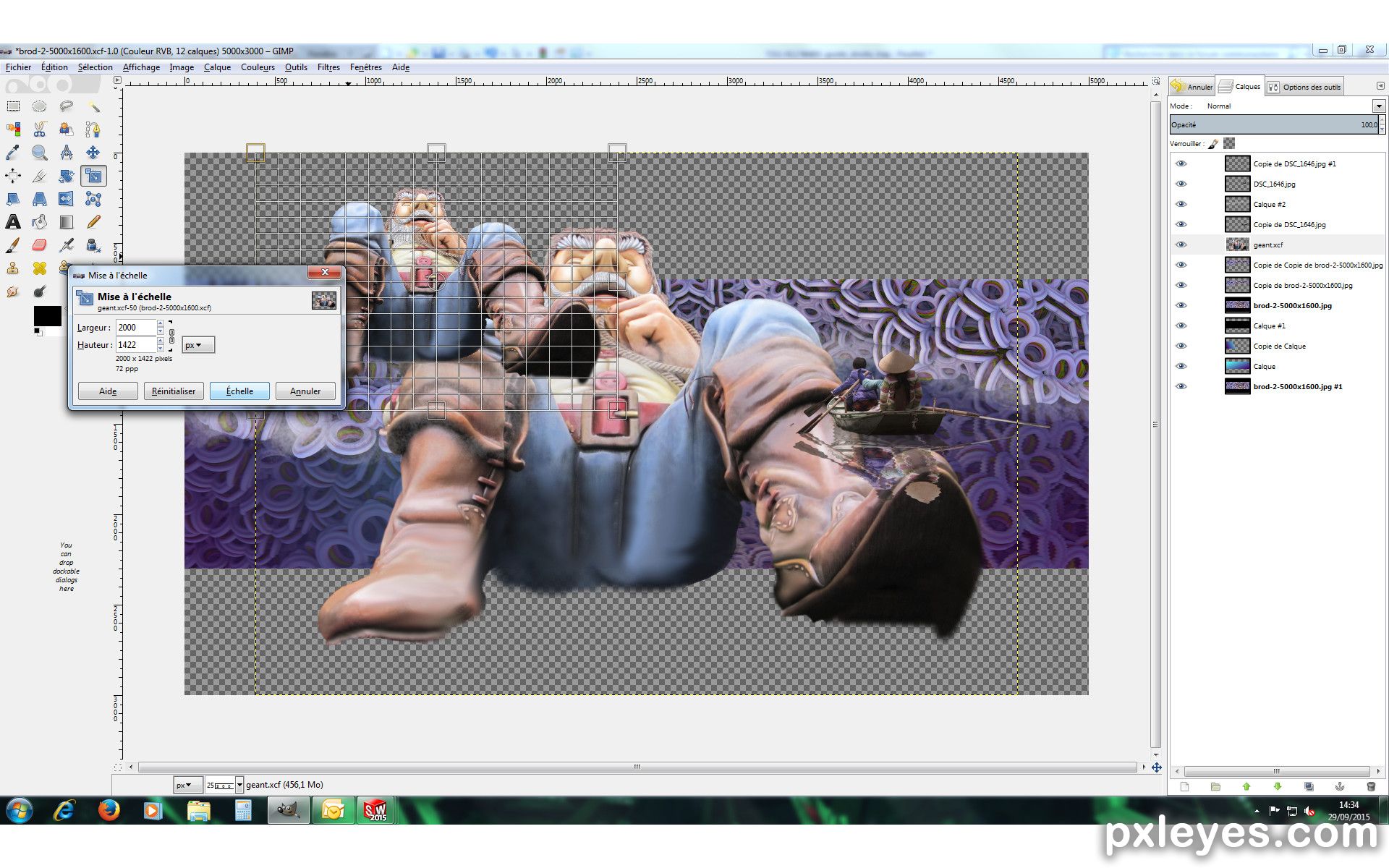1389x868 pixels.
Task: Duplicate layer using layers panel icon
Action: click(1309, 786)
